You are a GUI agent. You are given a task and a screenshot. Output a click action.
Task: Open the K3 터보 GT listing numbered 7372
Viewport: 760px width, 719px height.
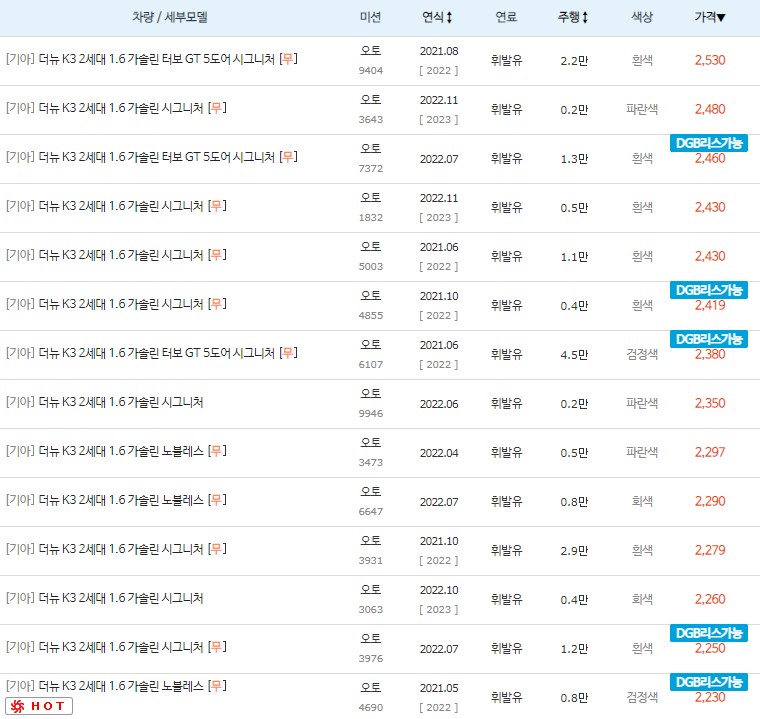point(152,157)
